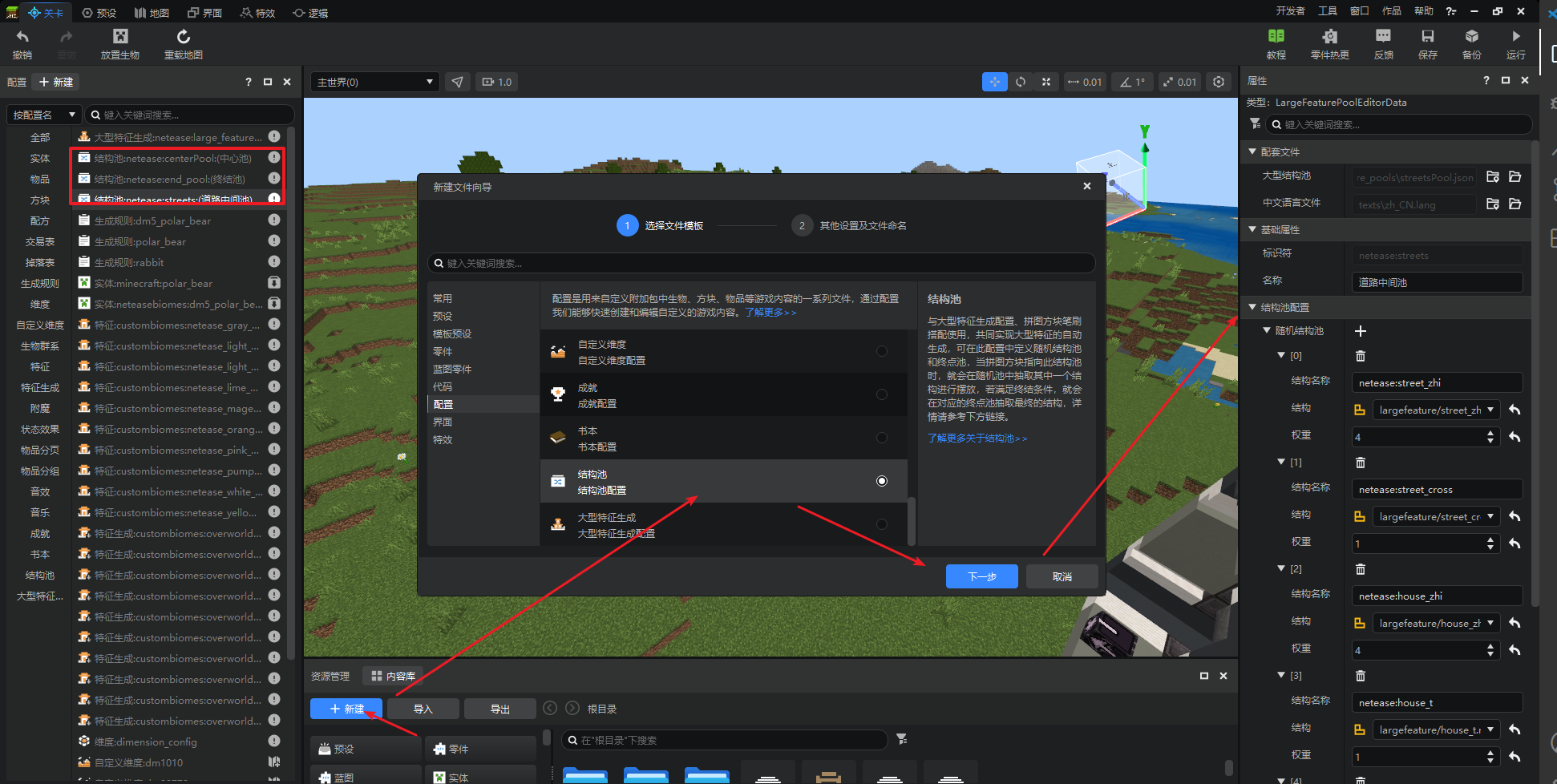Switch to the 内容库 tab
The image size is (1557, 784).
pos(393,676)
